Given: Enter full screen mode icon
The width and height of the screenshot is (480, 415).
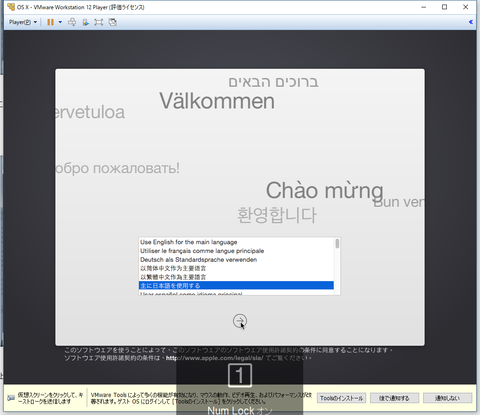Looking at the screenshot, I should (x=99, y=22).
